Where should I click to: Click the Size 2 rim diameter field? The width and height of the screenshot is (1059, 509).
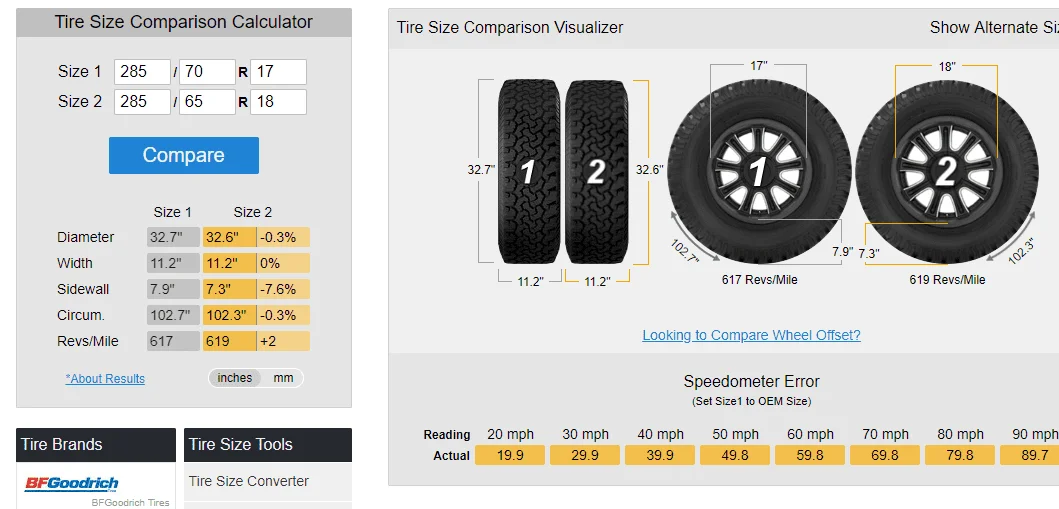(x=278, y=101)
